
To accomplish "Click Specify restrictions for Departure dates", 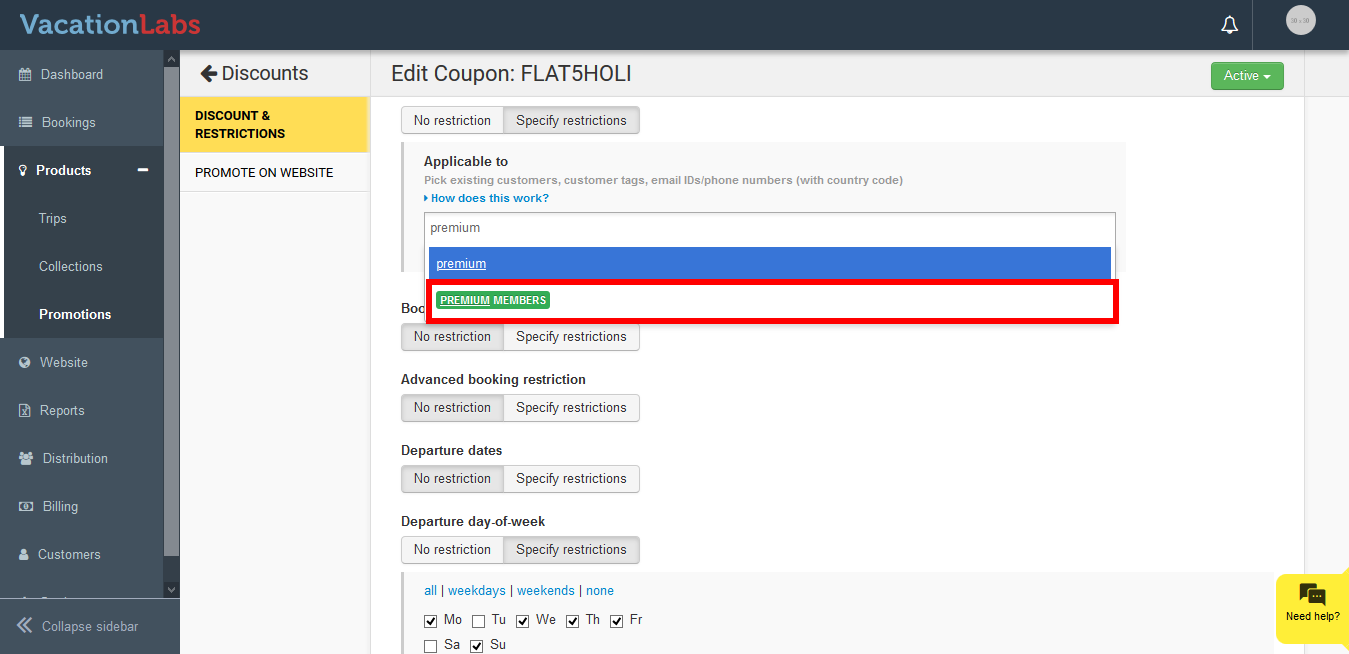I will tap(571, 479).
